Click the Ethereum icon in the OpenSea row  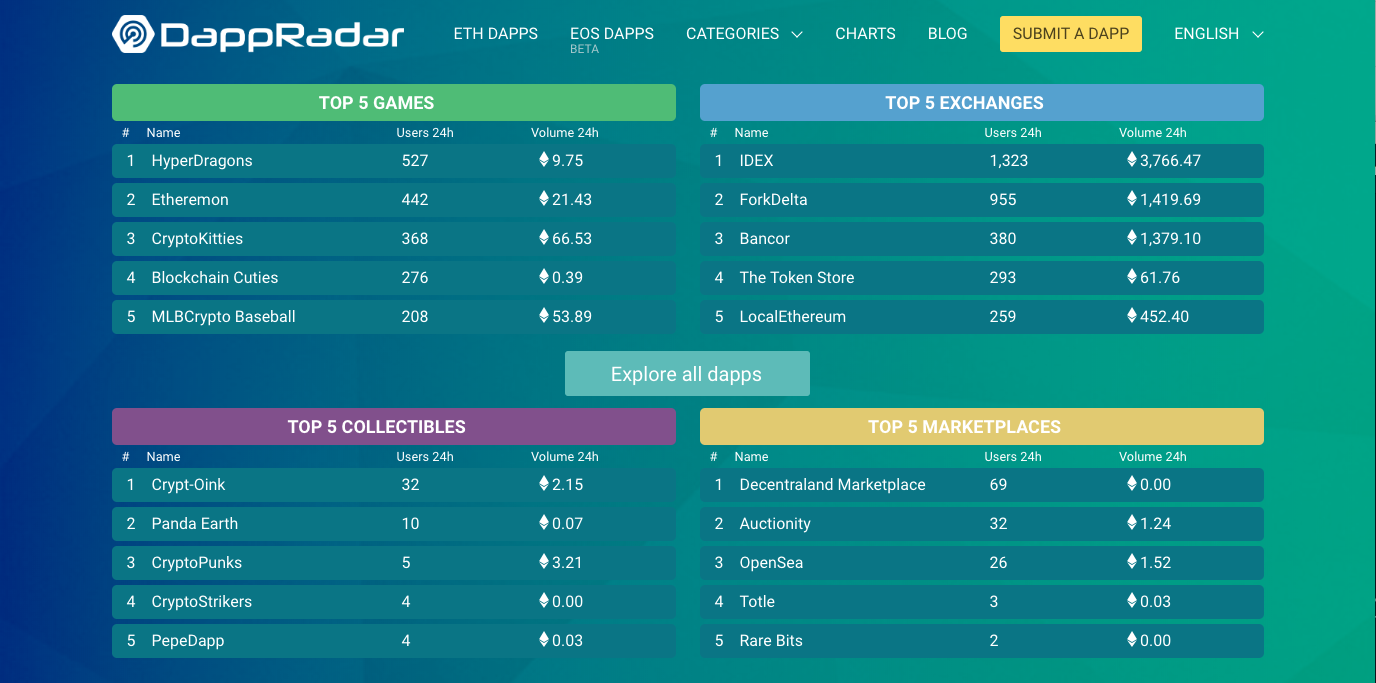click(1132, 562)
